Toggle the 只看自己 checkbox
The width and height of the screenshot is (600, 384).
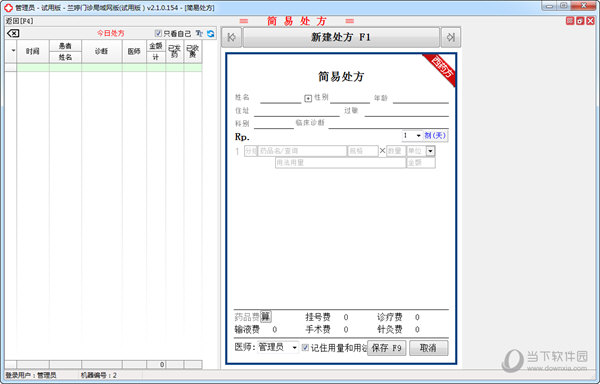click(158, 33)
